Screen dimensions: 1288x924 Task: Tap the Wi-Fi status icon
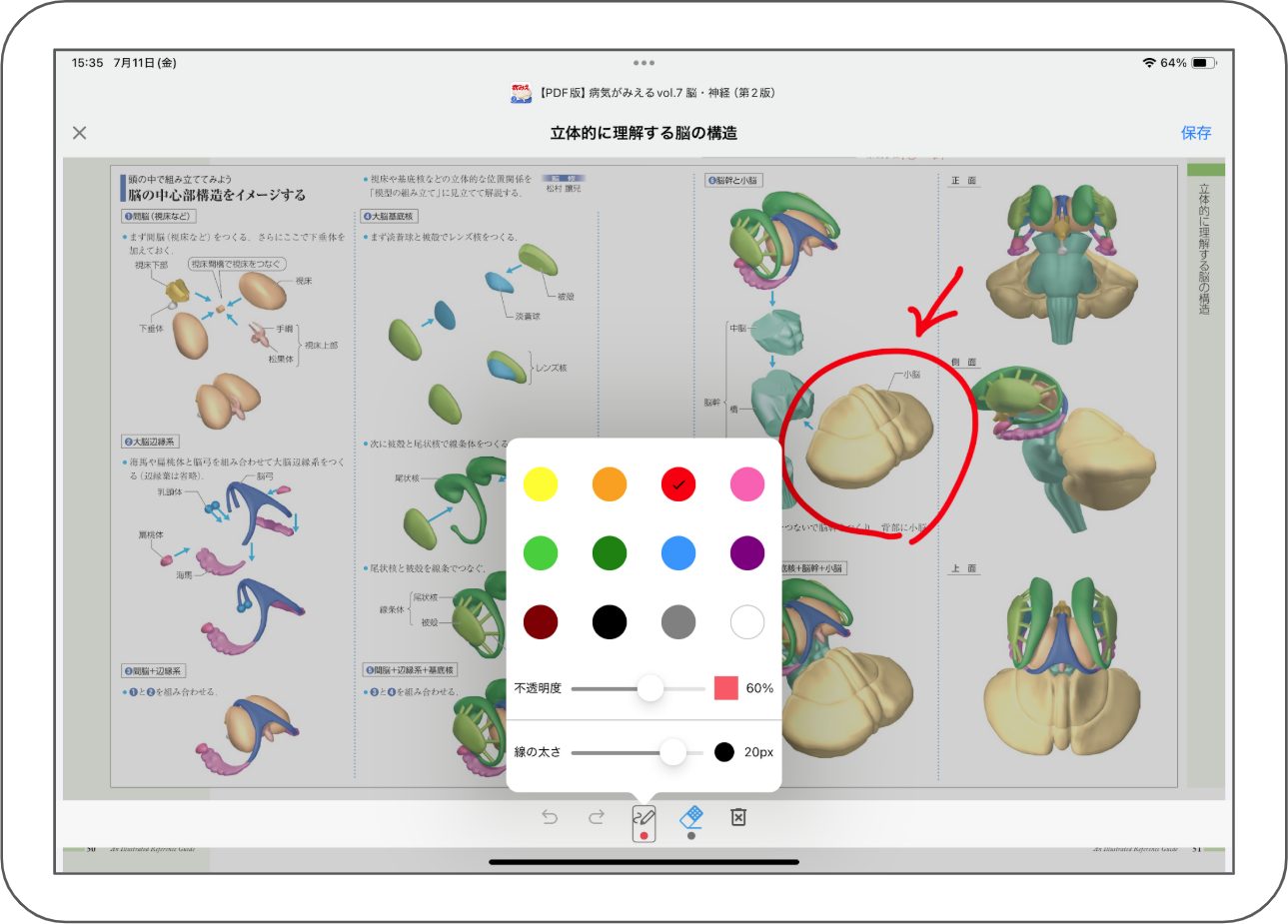pyautogui.click(x=1149, y=63)
